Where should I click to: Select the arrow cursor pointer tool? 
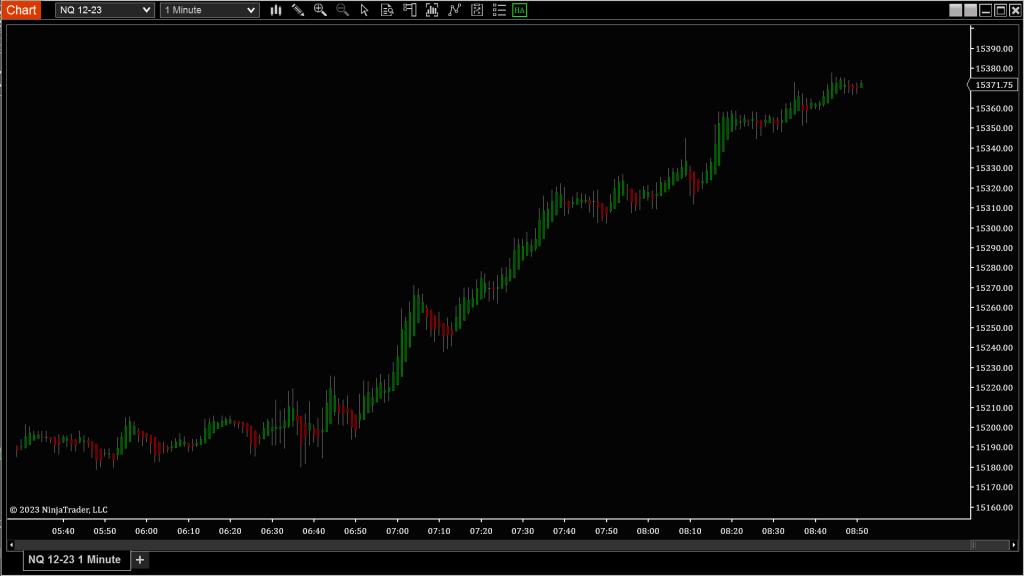(x=364, y=10)
